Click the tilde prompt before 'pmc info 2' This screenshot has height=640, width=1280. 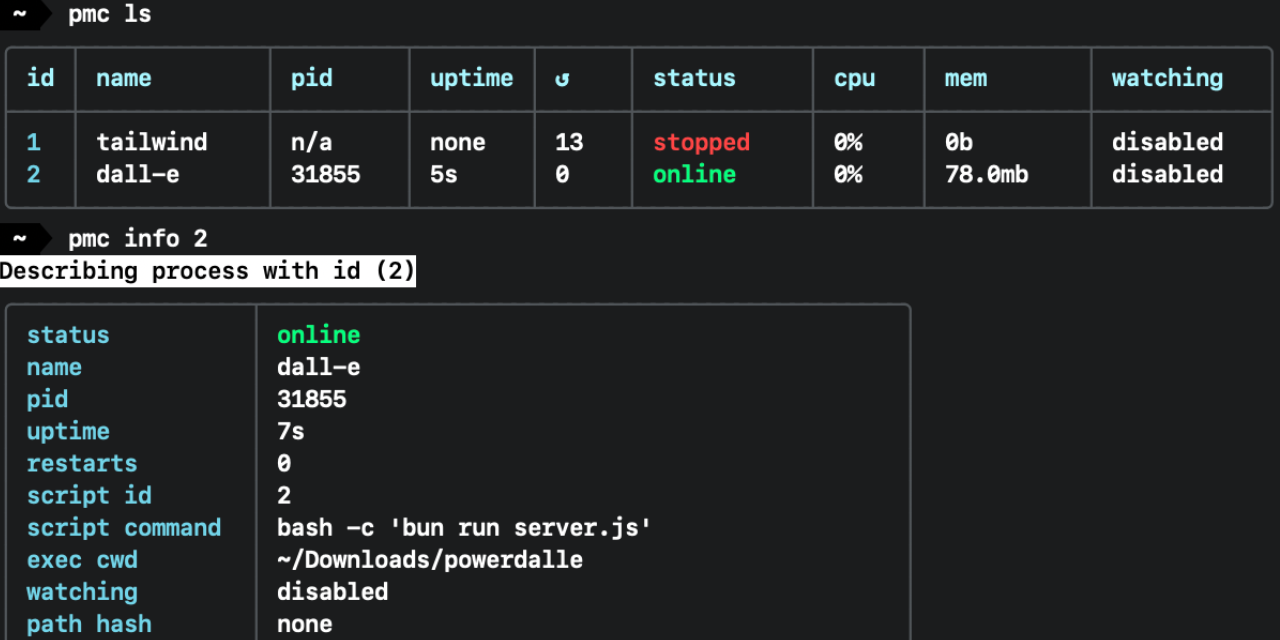pyautogui.click(x=20, y=238)
